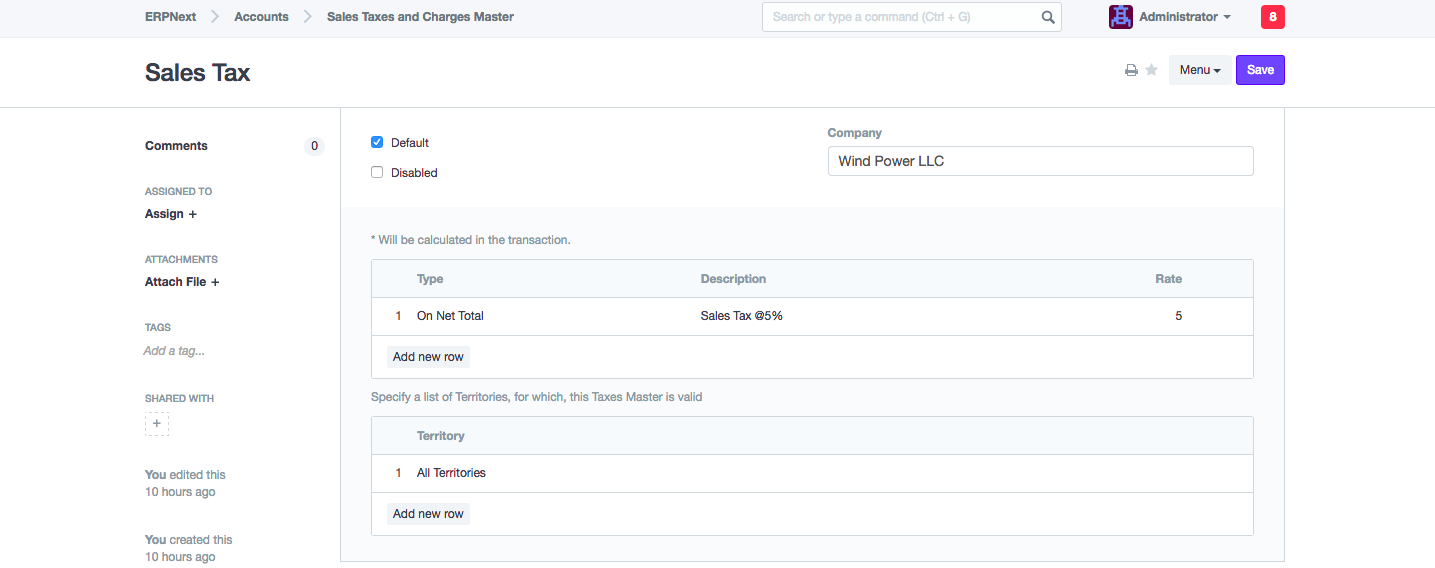Click ERPNext home breadcrumb
This screenshot has width=1435, height=568.
(x=170, y=17)
